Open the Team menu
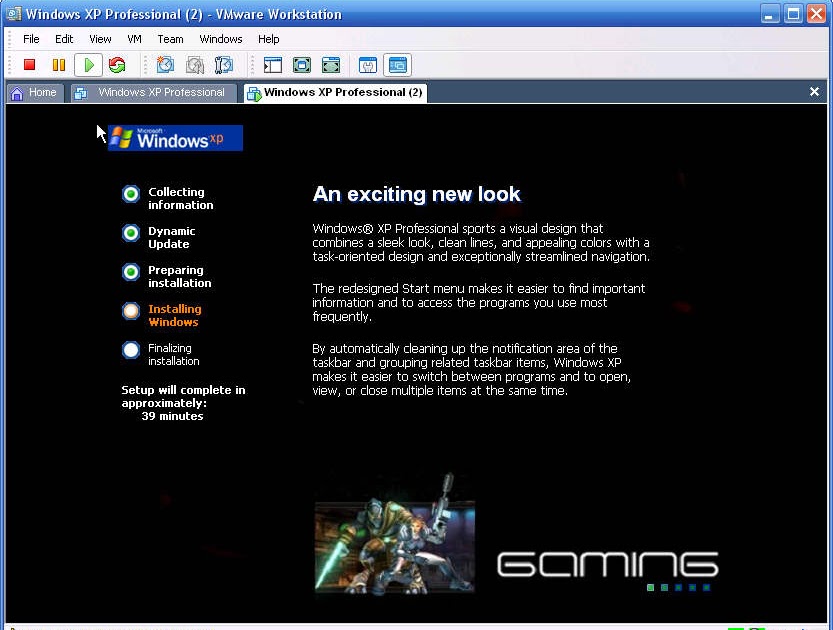Image resolution: width=833 pixels, height=630 pixels. click(x=170, y=39)
